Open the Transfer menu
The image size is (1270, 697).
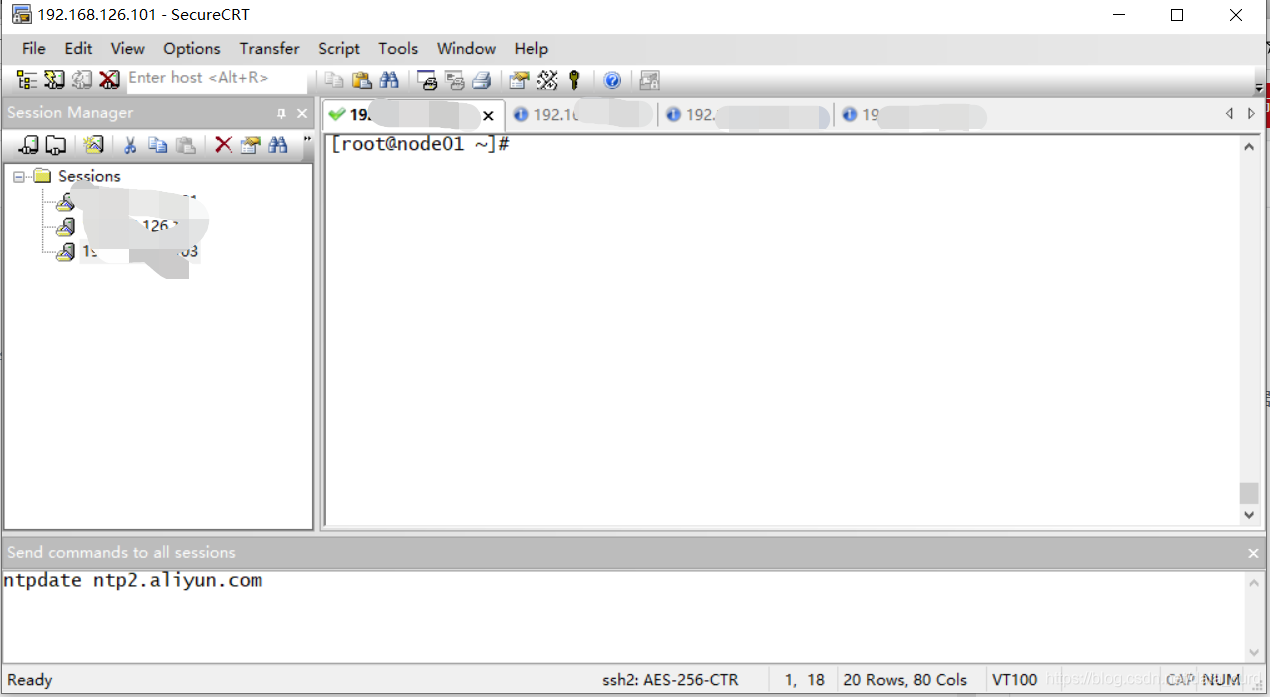(269, 48)
